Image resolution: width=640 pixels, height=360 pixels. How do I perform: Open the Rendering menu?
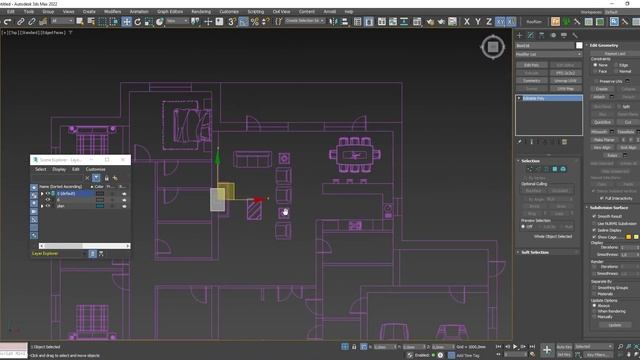tap(201, 12)
